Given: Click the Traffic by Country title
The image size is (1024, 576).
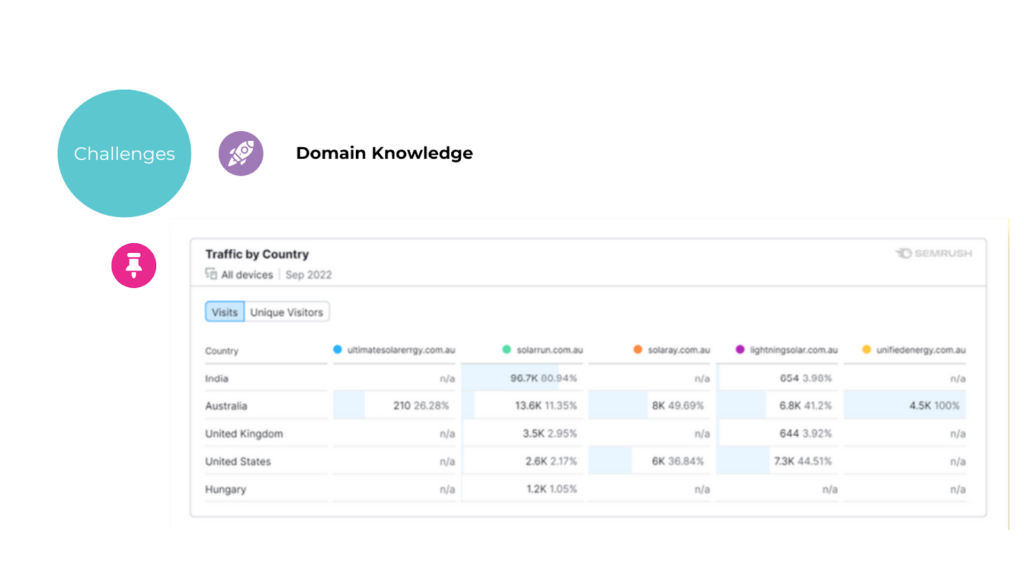Looking at the screenshot, I should tap(257, 254).
